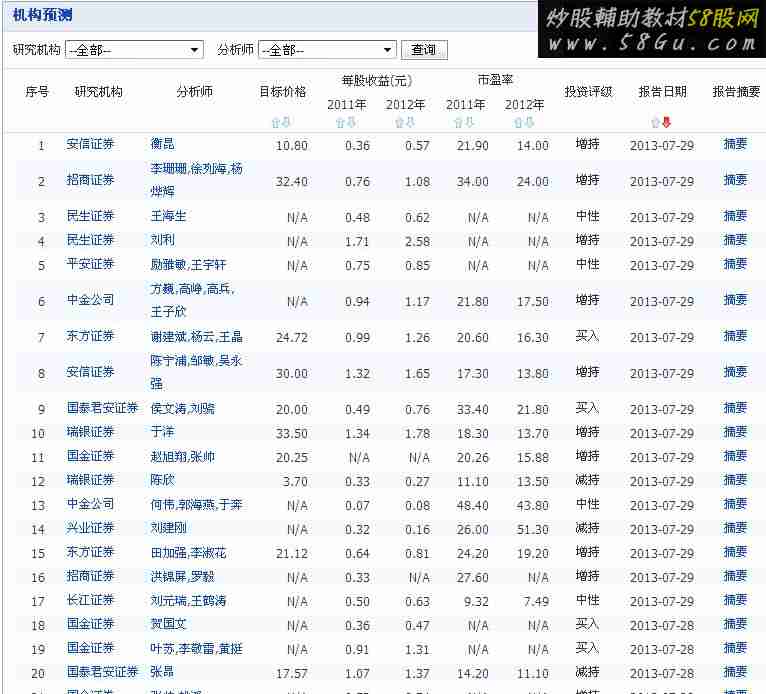Image resolution: width=766 pixels, height=694 pixels.
Task: Click analyst 衡昆
Action: [163, 144]
